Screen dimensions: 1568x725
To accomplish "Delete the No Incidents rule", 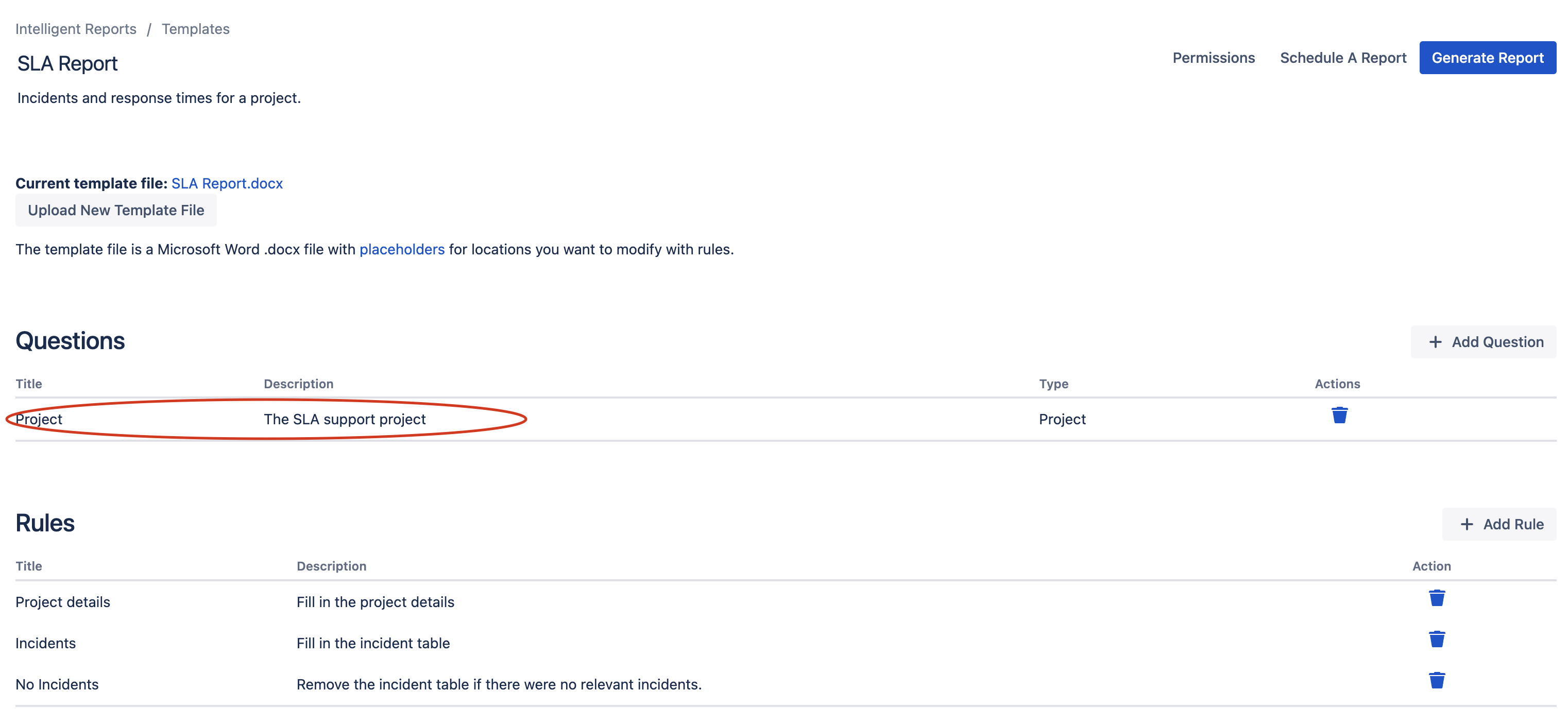I will (x=1437, y=680).
